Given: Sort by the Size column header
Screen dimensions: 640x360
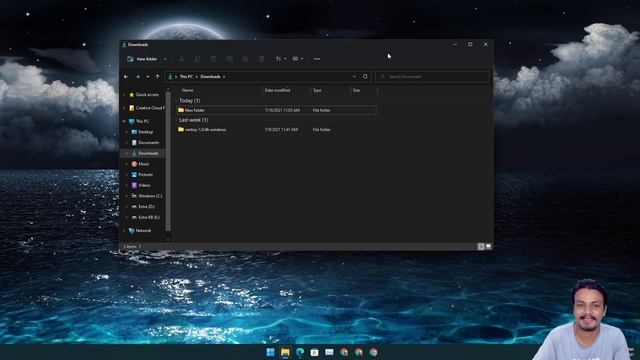Looking at the screenshot, I should coord(356,90).
